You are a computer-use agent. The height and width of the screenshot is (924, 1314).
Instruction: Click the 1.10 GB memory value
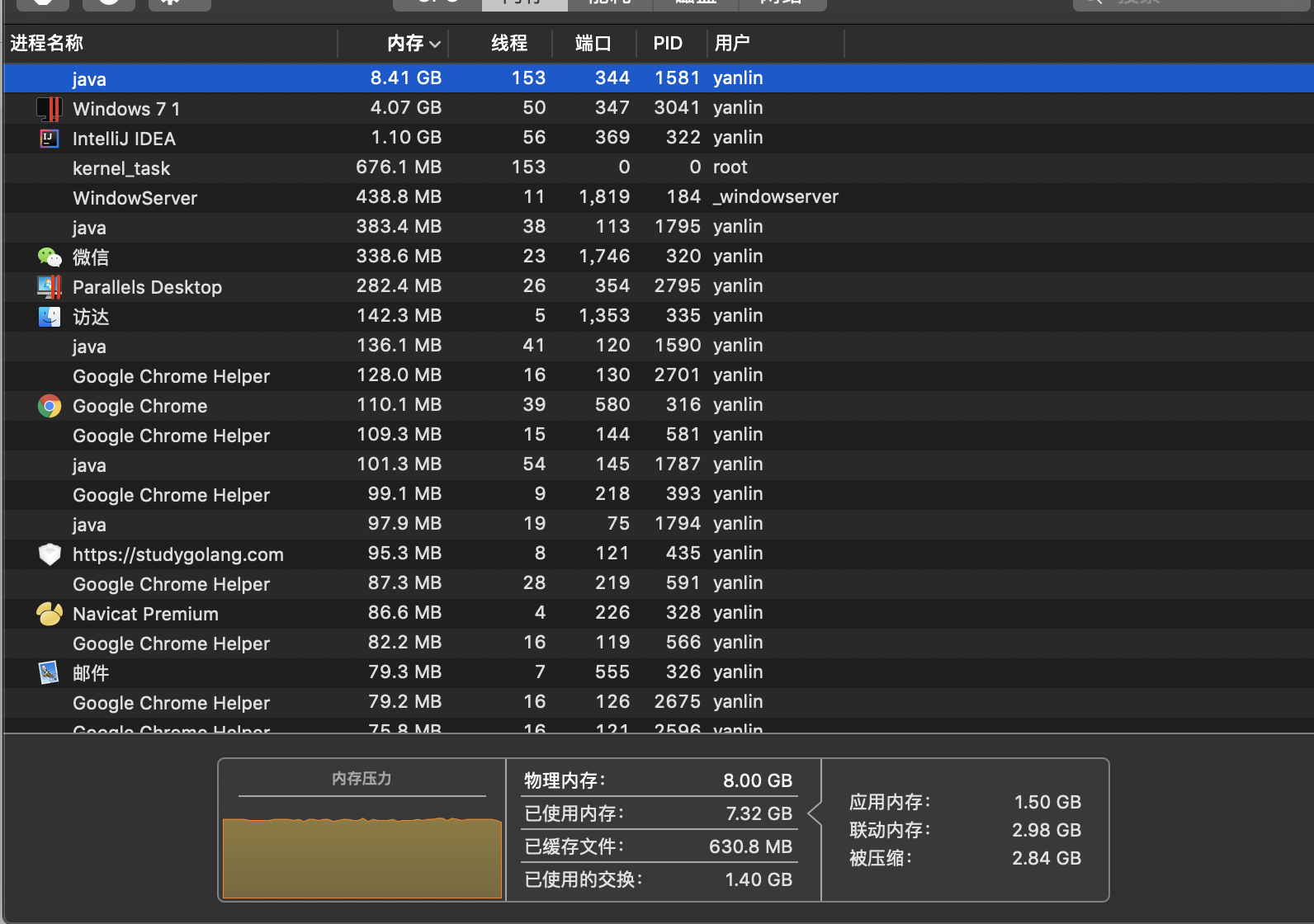click(x=405, y=137)
